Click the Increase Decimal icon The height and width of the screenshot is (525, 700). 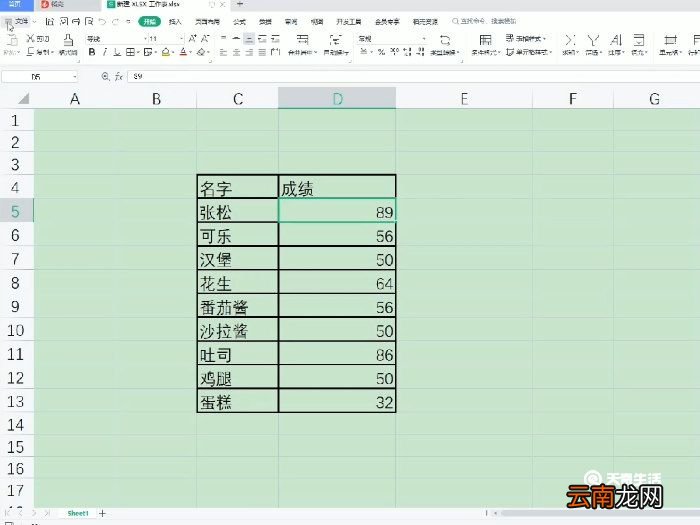point(407,52)
